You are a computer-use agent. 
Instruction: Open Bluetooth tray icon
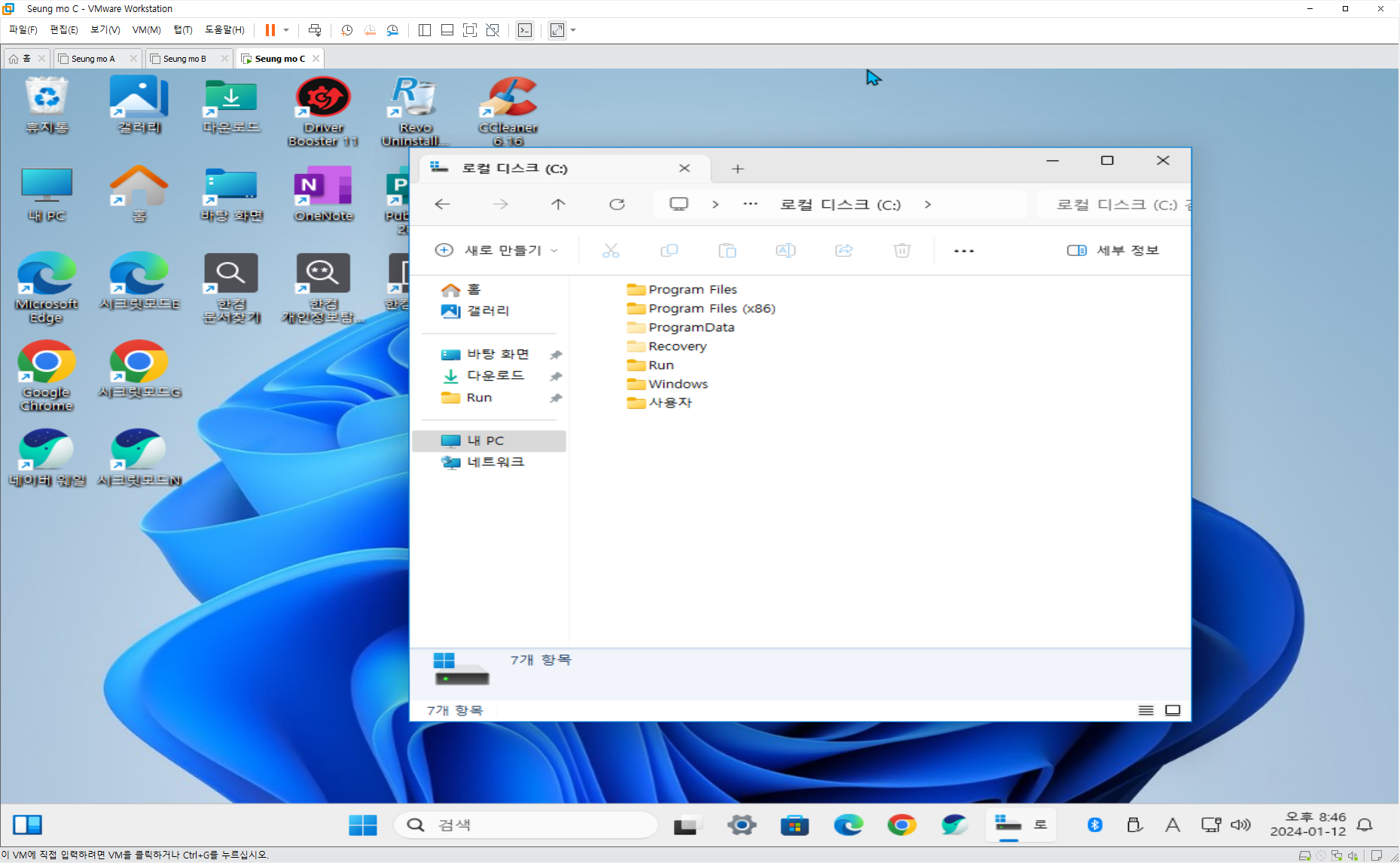[x=1095, y=825]
